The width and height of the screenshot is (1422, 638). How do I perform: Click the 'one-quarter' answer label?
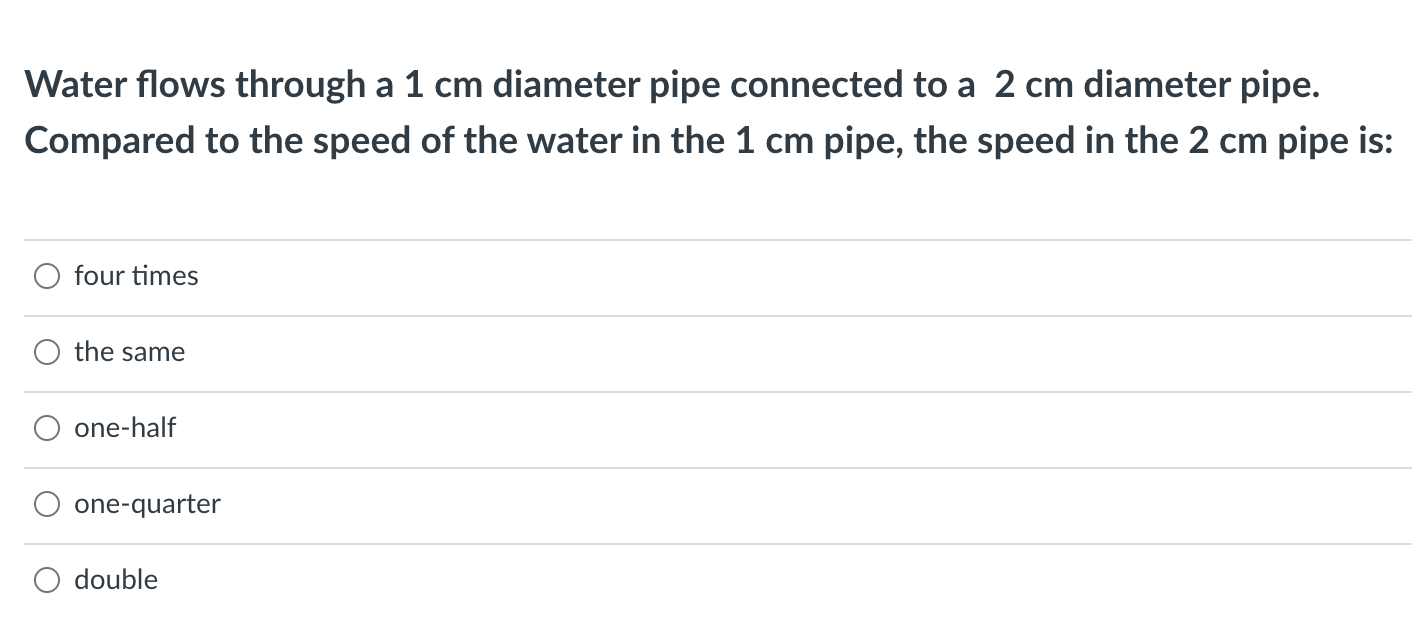147,503
